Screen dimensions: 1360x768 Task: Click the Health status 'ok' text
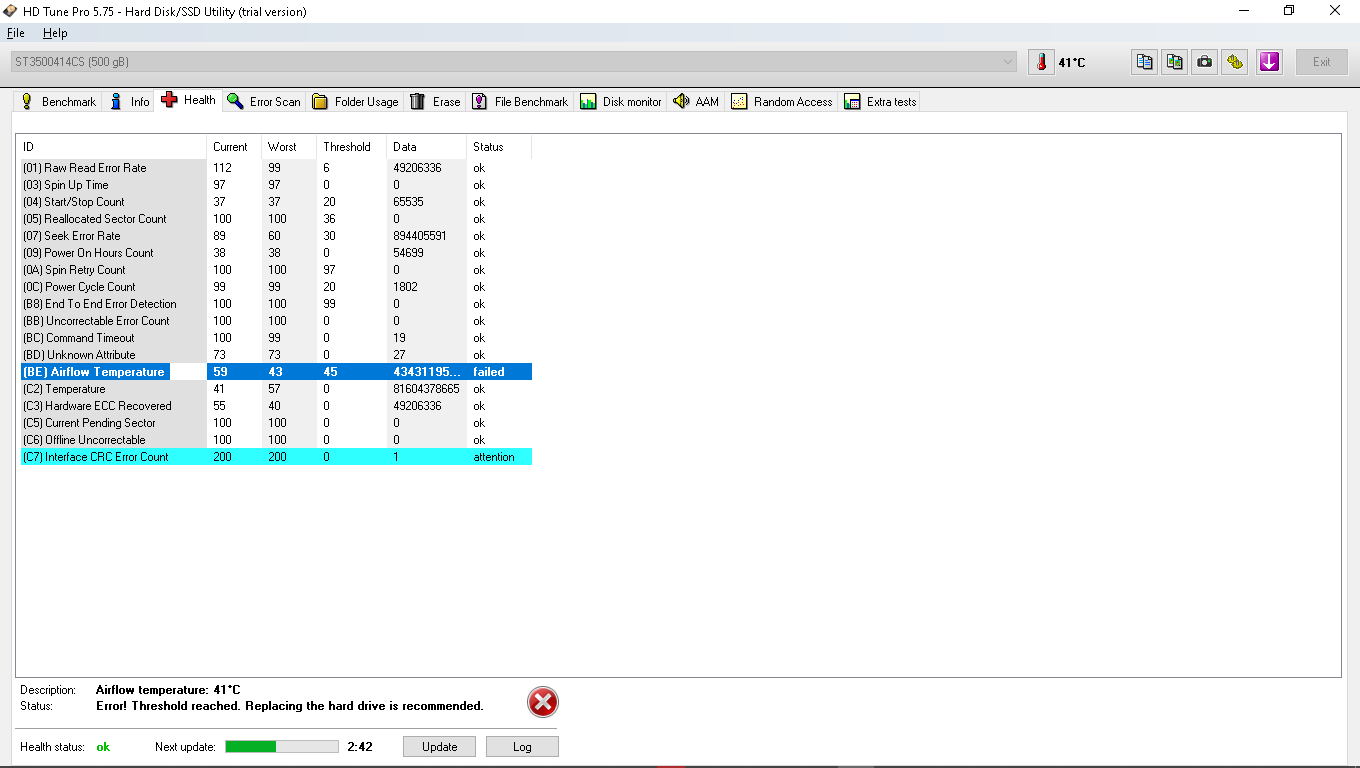[x=103, y=747]
